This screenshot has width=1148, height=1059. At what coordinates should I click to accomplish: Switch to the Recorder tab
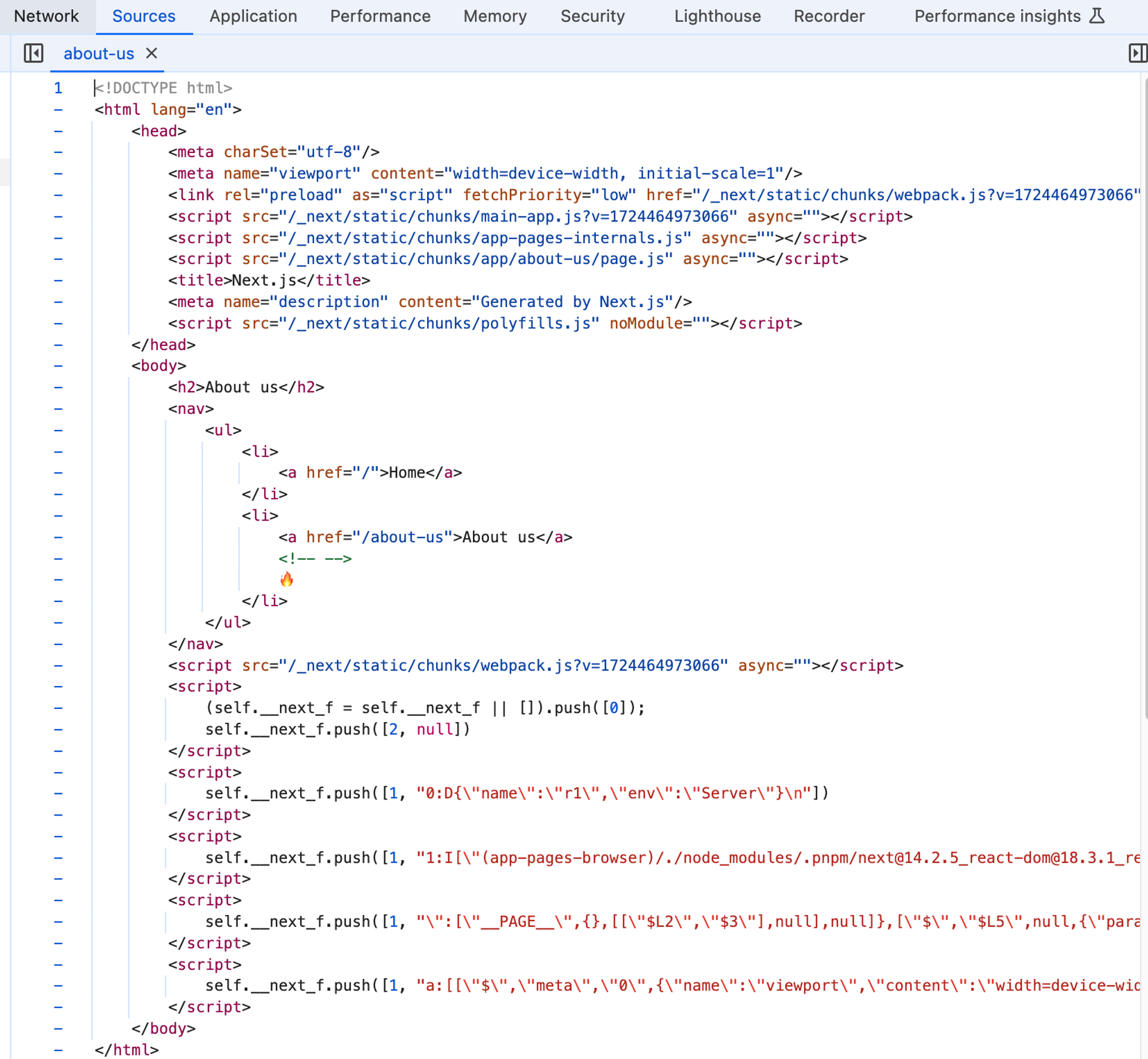(x=829, y=16)
